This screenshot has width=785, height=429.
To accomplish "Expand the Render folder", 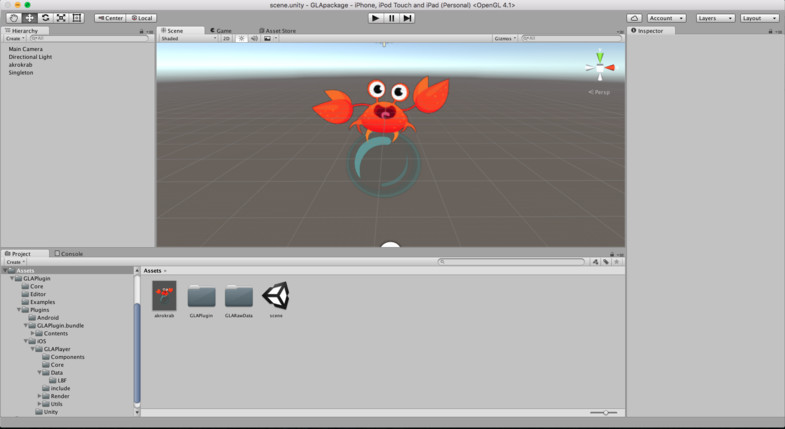I will click(x=40, y=396).
